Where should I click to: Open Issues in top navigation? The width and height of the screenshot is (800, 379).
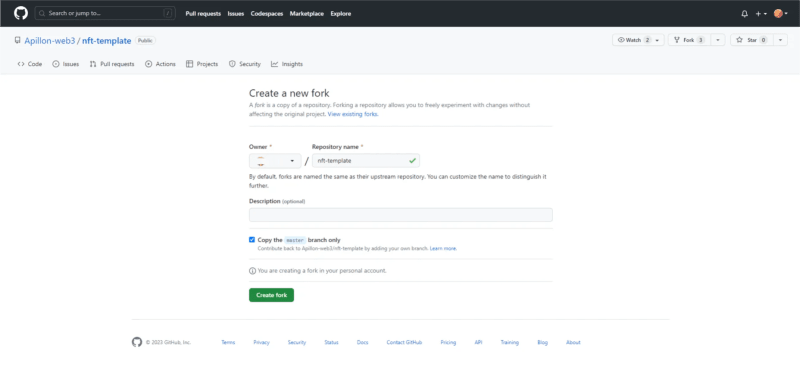(x=236, y=14)
